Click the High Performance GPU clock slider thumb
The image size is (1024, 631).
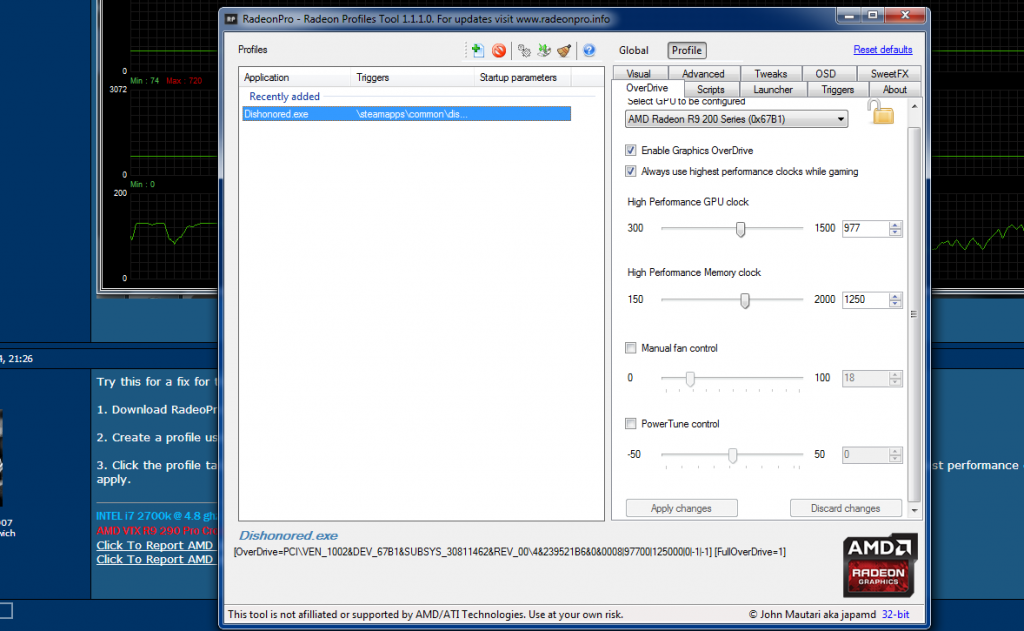coord(740,229)
